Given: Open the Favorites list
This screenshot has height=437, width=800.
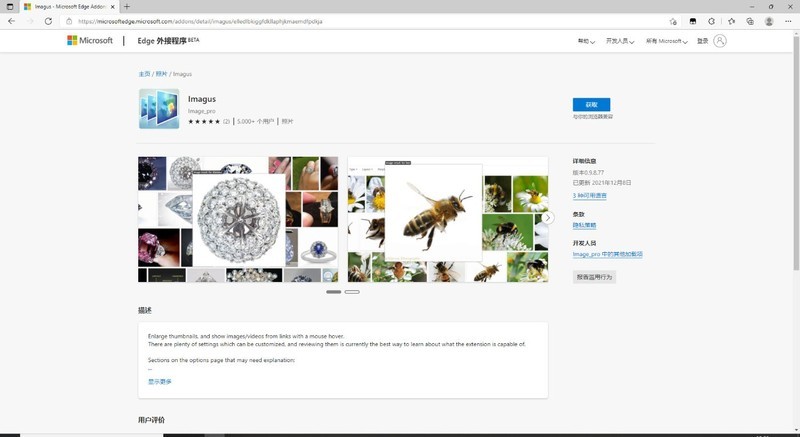Looking at the screenshot, I should (731, 21).
